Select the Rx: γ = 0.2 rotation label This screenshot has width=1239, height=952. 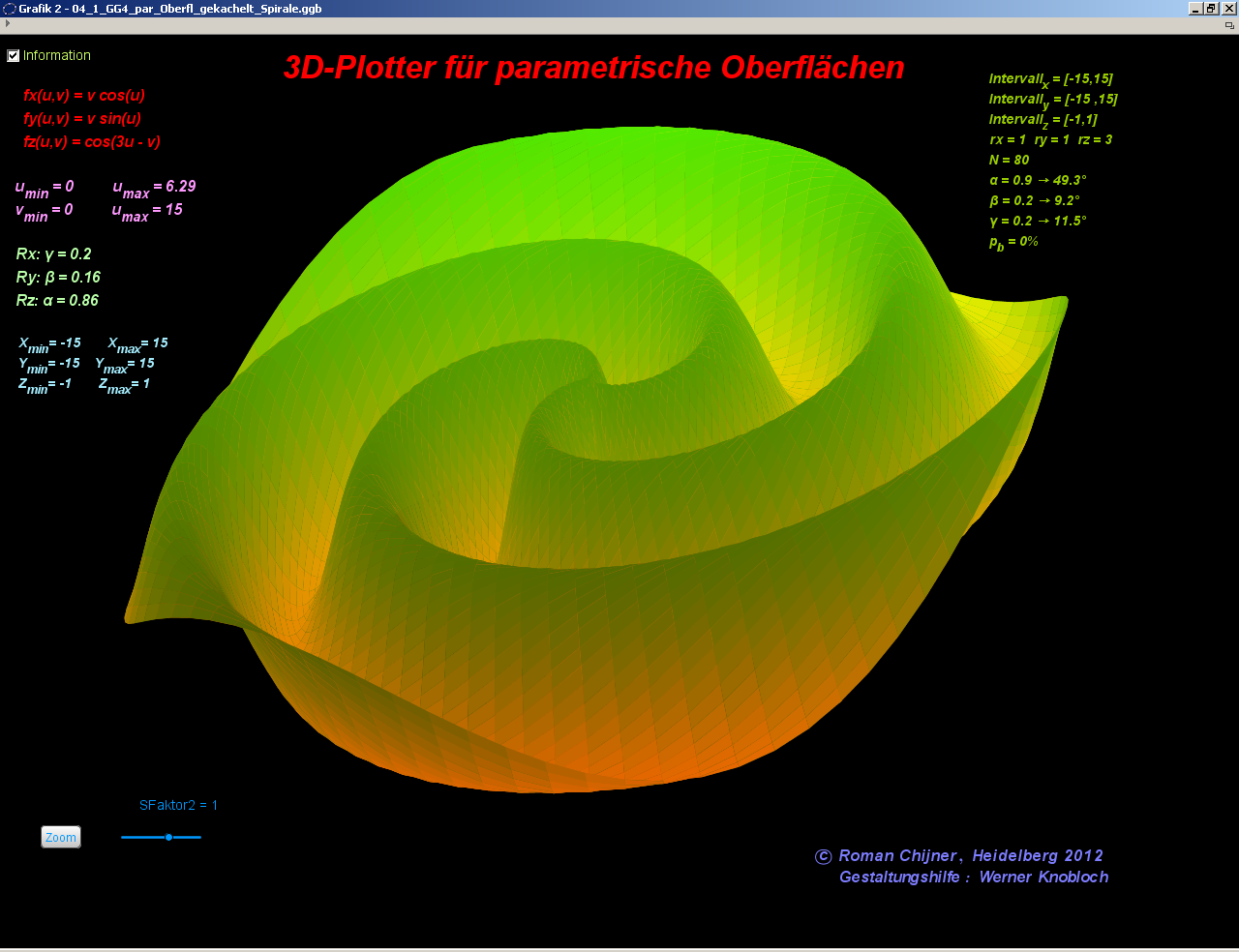point(53,254)
